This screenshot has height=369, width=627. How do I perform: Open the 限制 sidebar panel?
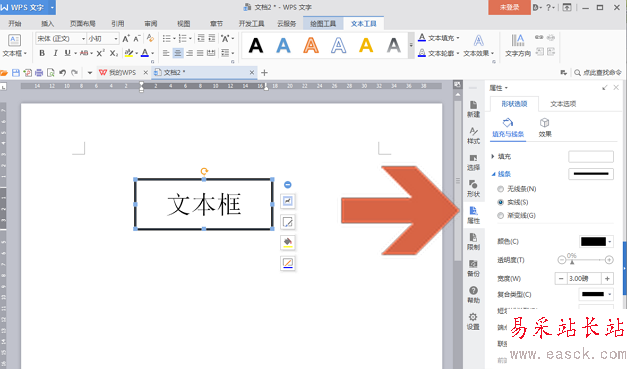coord(473,242)
